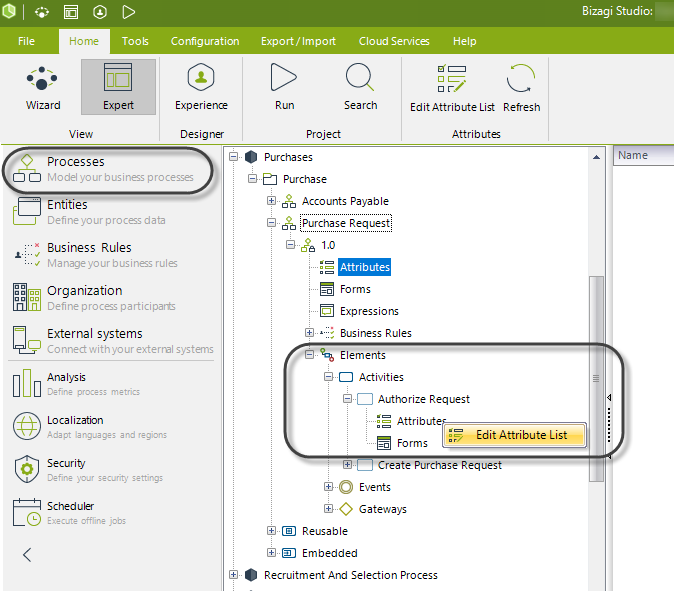Collapse the sidebar with the left chevron
Screen dimensions: 674x591
[x=27, y=555]
